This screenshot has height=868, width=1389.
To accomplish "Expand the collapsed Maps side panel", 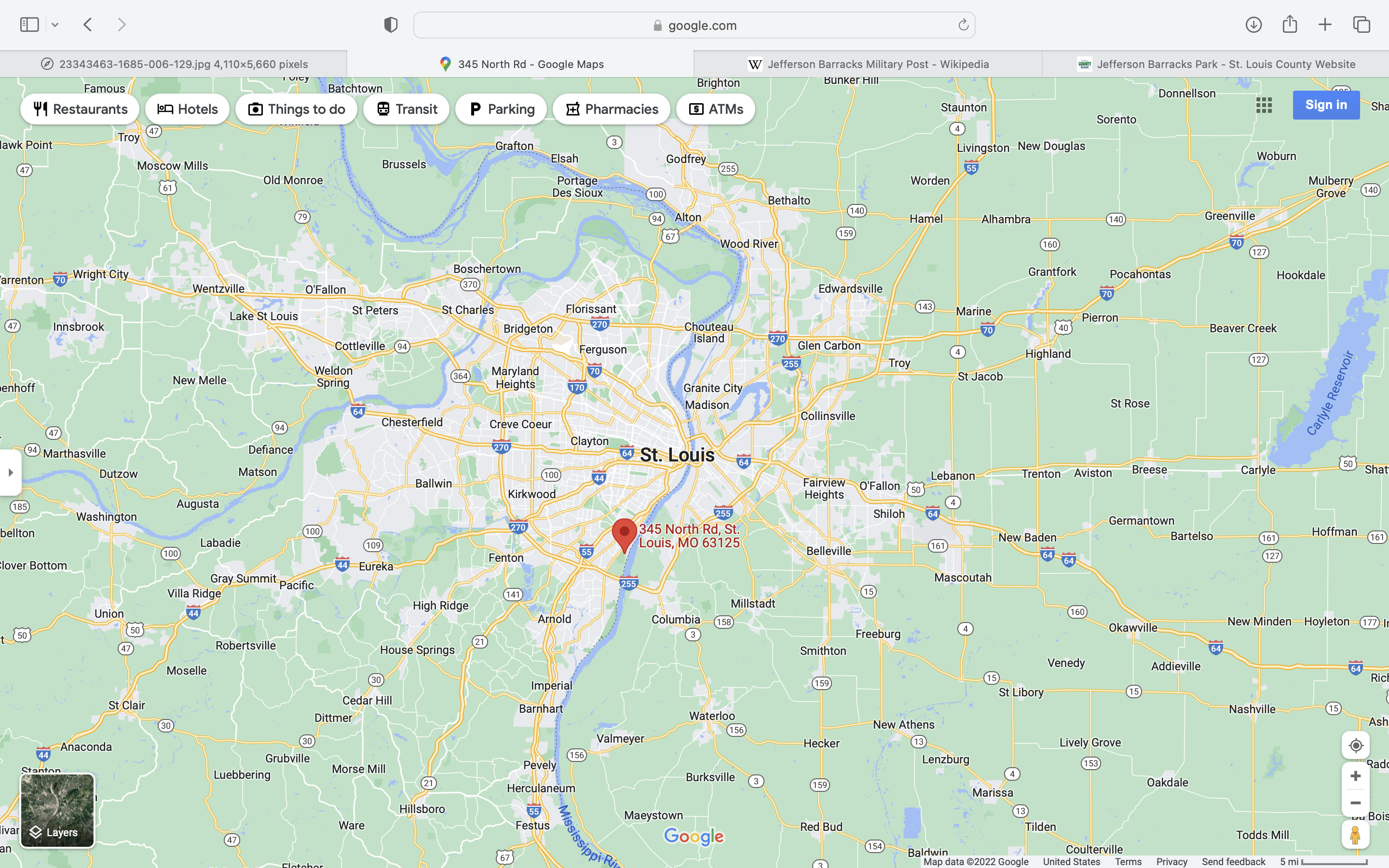I will coord(10,473).
